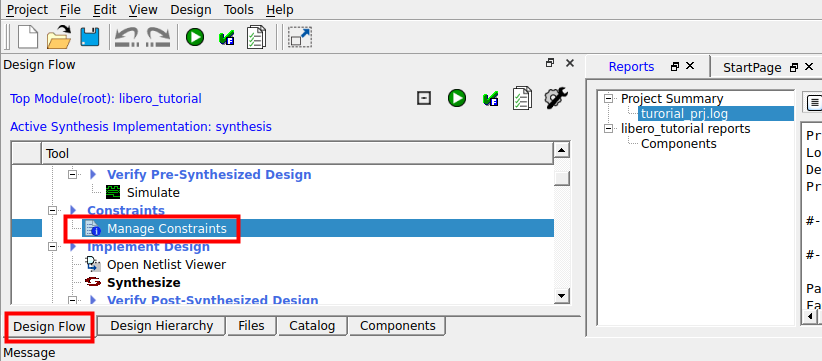This screenshot has width=822, height=361.
Task: Select the Reports tab
Action: 631,67
